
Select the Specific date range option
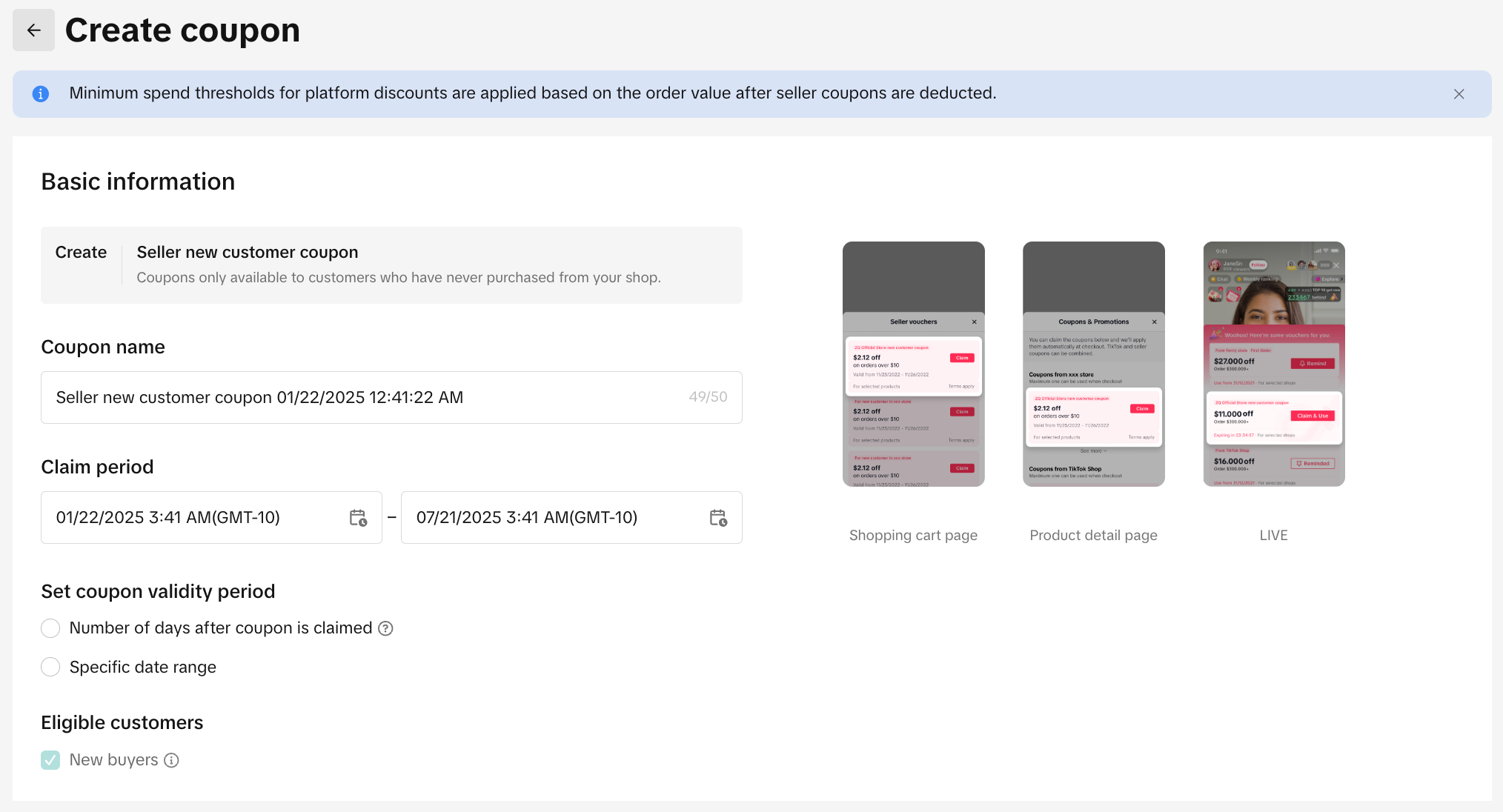(x=50, y=667)
